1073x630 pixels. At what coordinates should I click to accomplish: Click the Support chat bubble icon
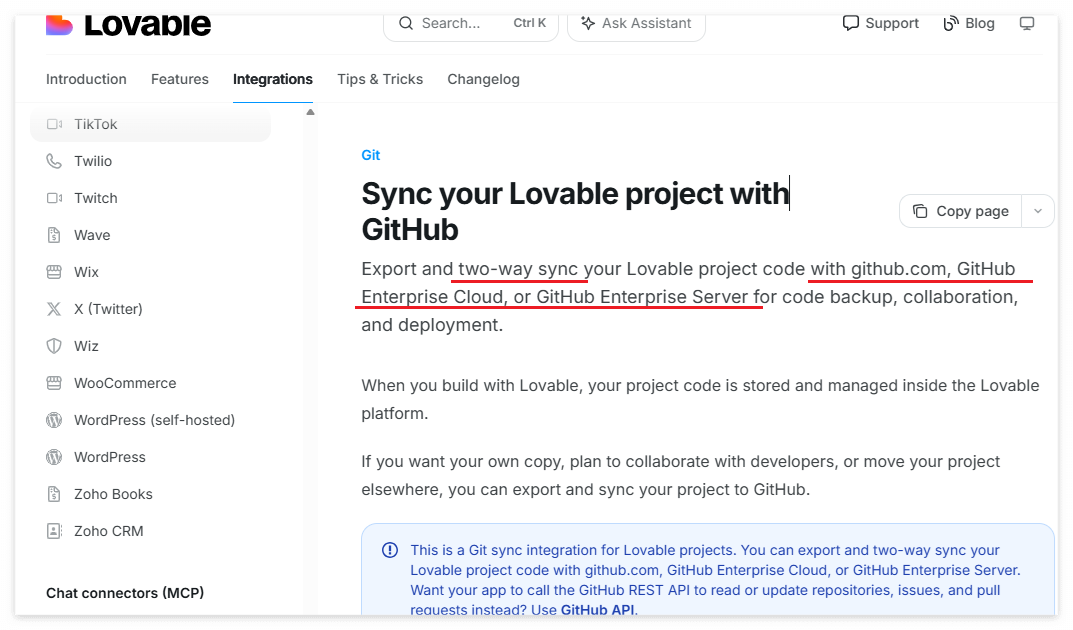tap(851, 23)
